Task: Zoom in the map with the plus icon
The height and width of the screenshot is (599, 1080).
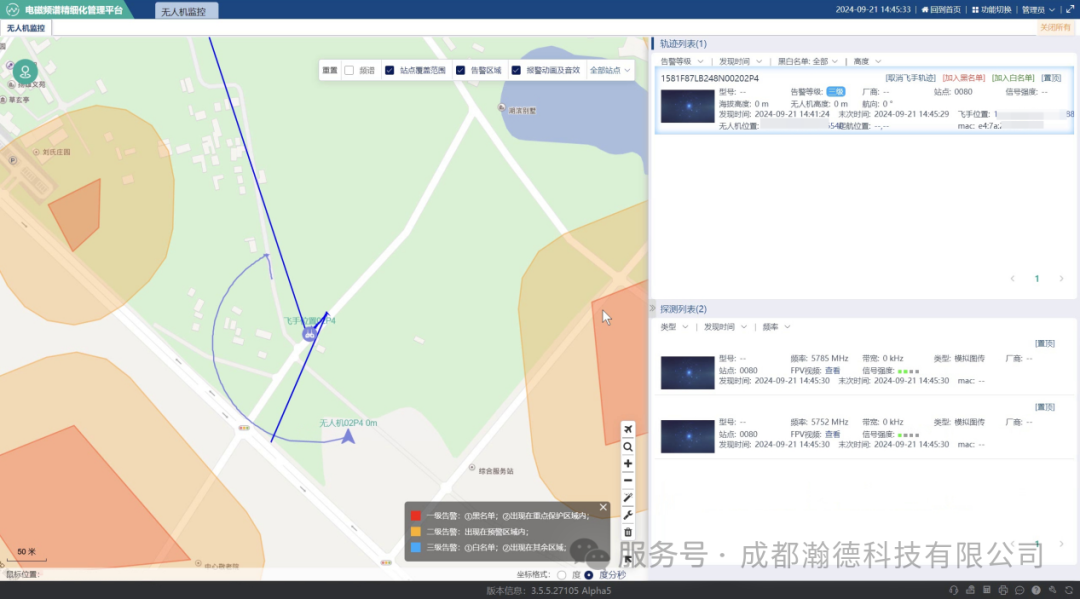Action: [627, 463]
